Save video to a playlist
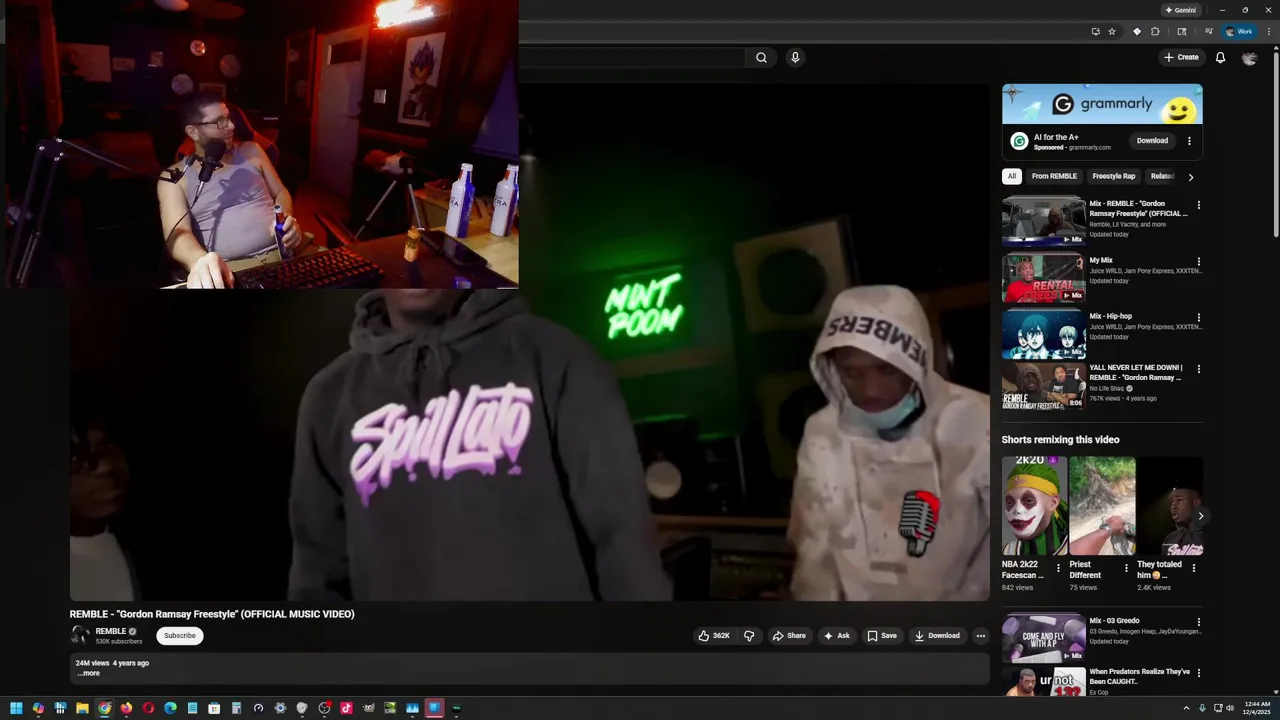The image size is (1280, 720). (x=882, y=636)
